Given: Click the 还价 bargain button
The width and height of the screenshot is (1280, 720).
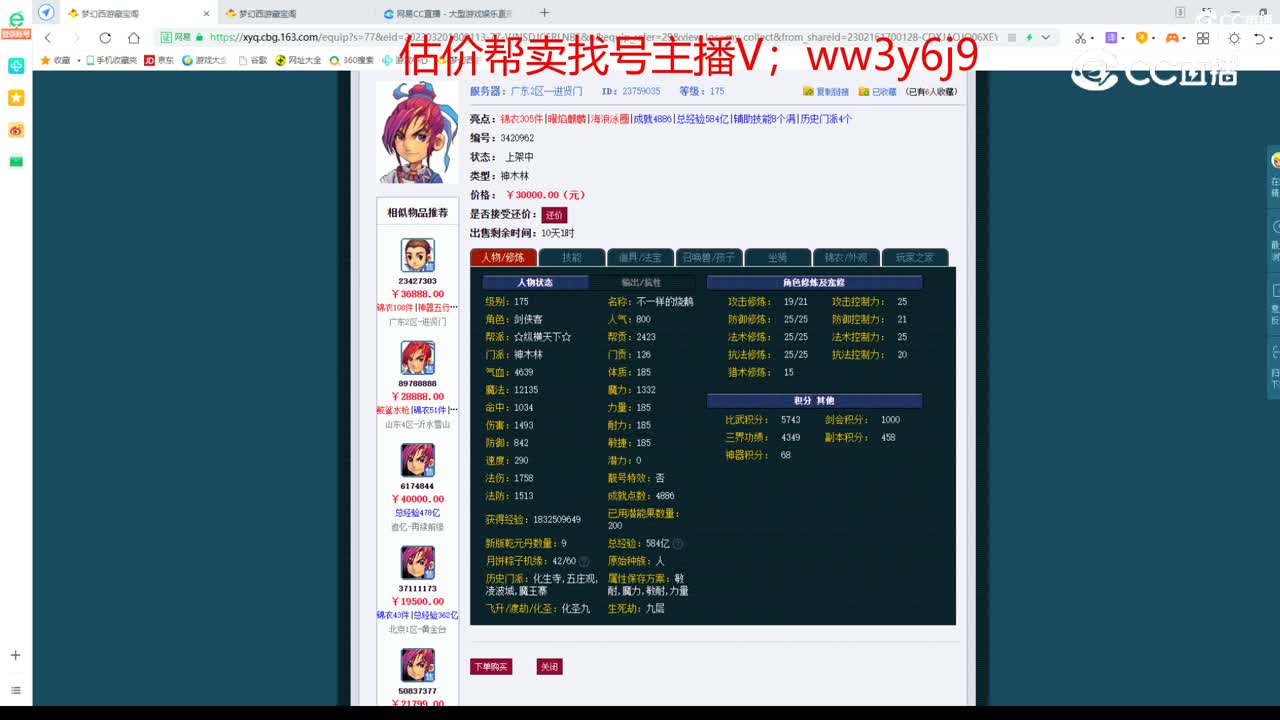Looking at the screenshot, I should [554, 215].
